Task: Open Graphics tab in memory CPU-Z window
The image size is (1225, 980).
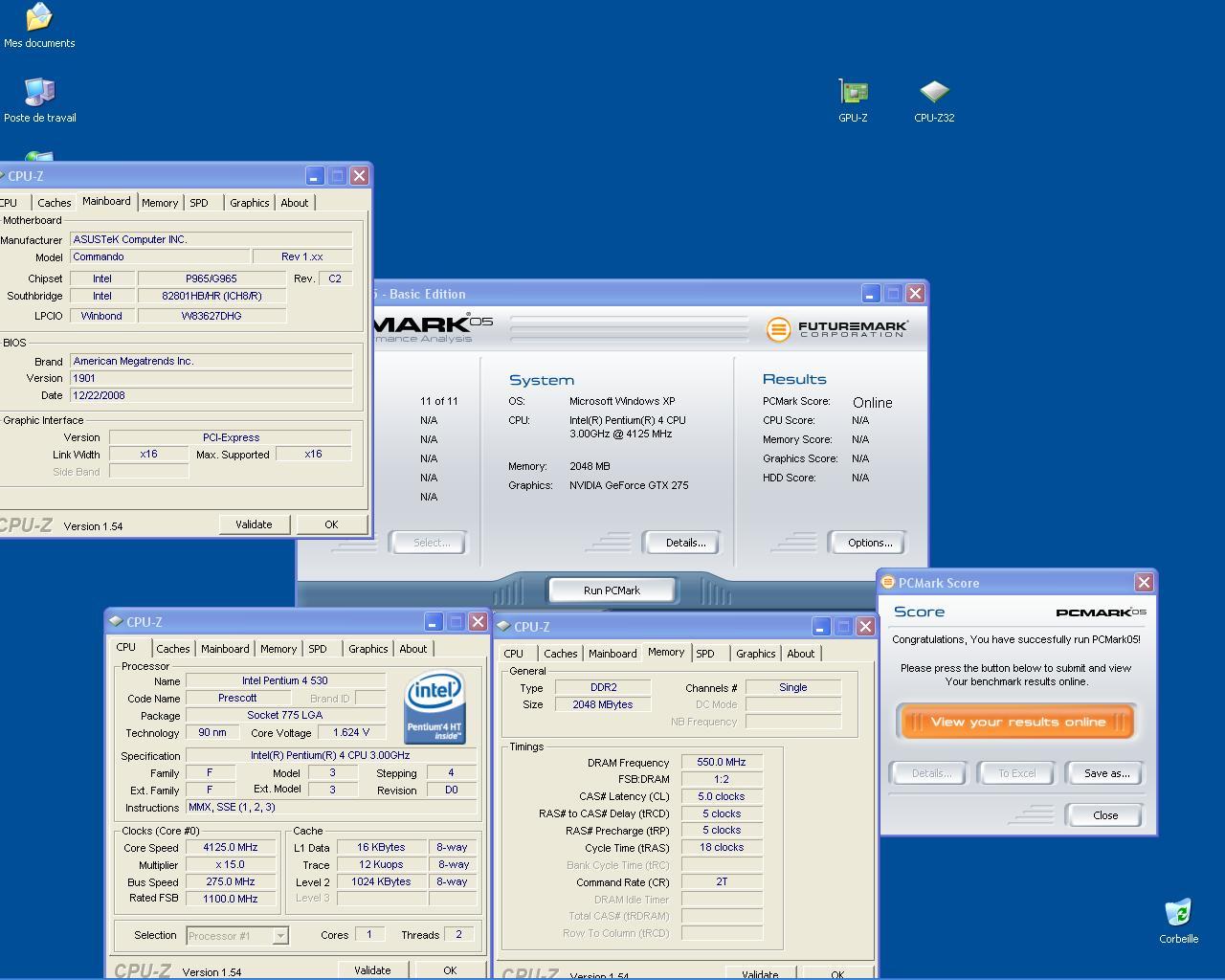Action: pyautogui.click(x=756, y=654)
